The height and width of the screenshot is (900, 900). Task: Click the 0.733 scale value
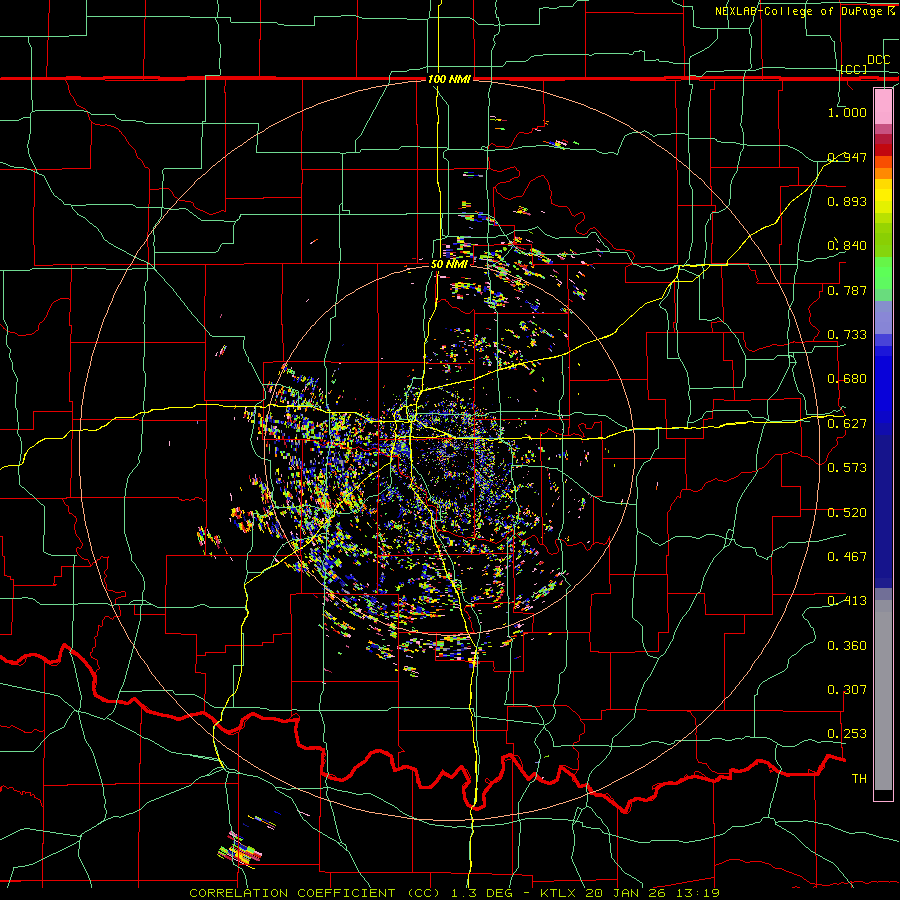click(847, 335)
